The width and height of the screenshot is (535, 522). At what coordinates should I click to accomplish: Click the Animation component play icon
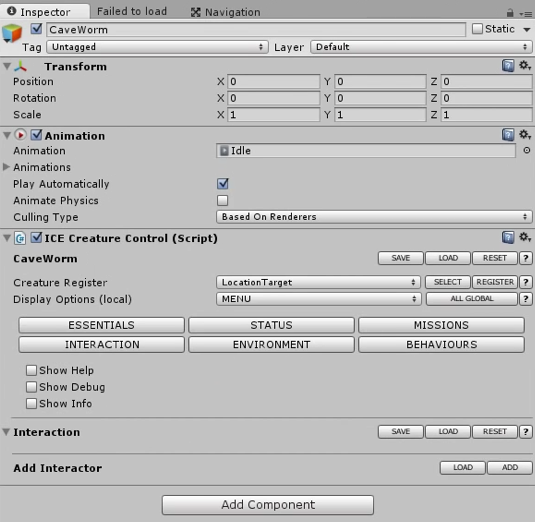[x=20, y=135]
